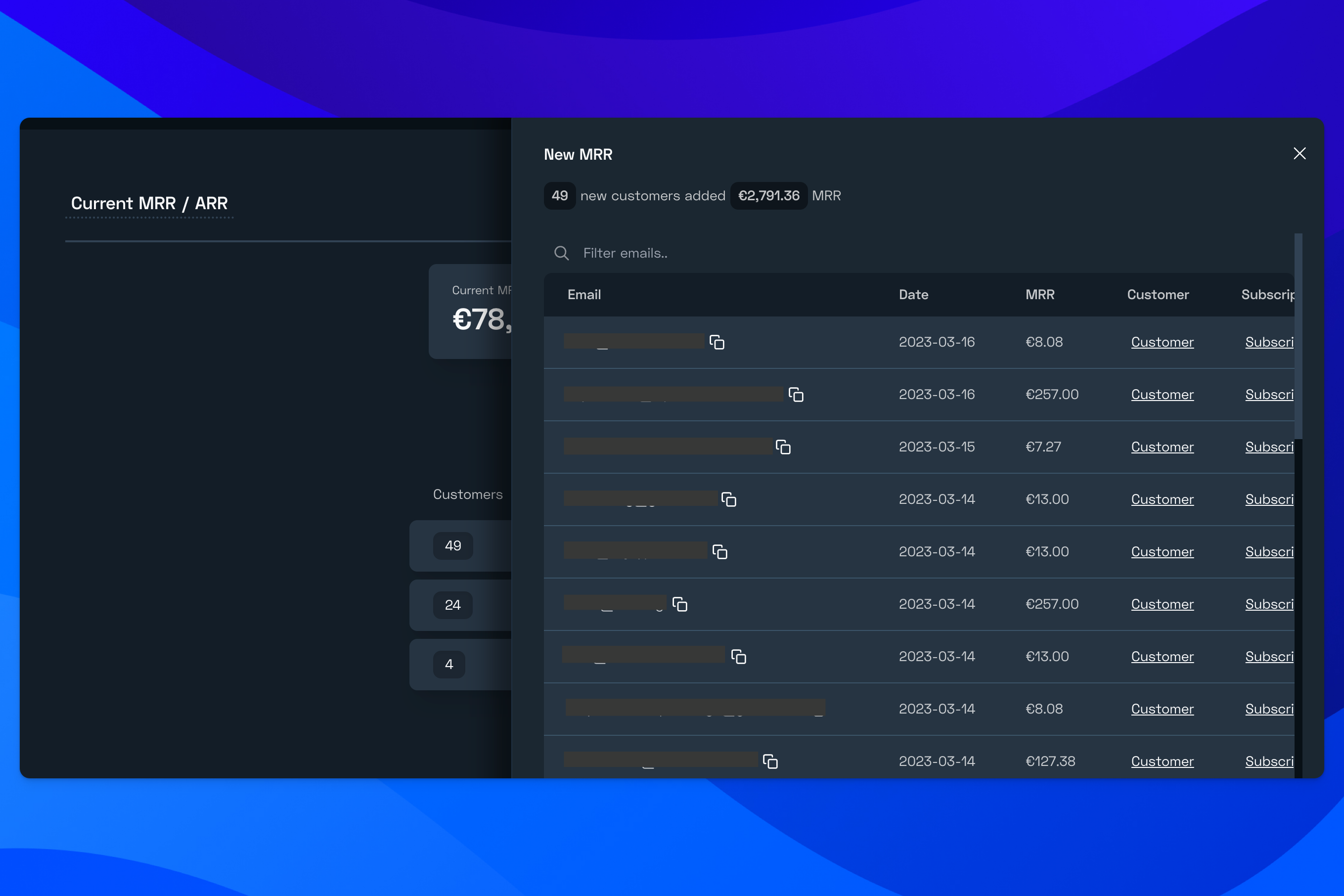Screen dimensions: 1344x896
Task: Open Customer link for €8.08 2023-03-16 row
Action: [1163, 342]
